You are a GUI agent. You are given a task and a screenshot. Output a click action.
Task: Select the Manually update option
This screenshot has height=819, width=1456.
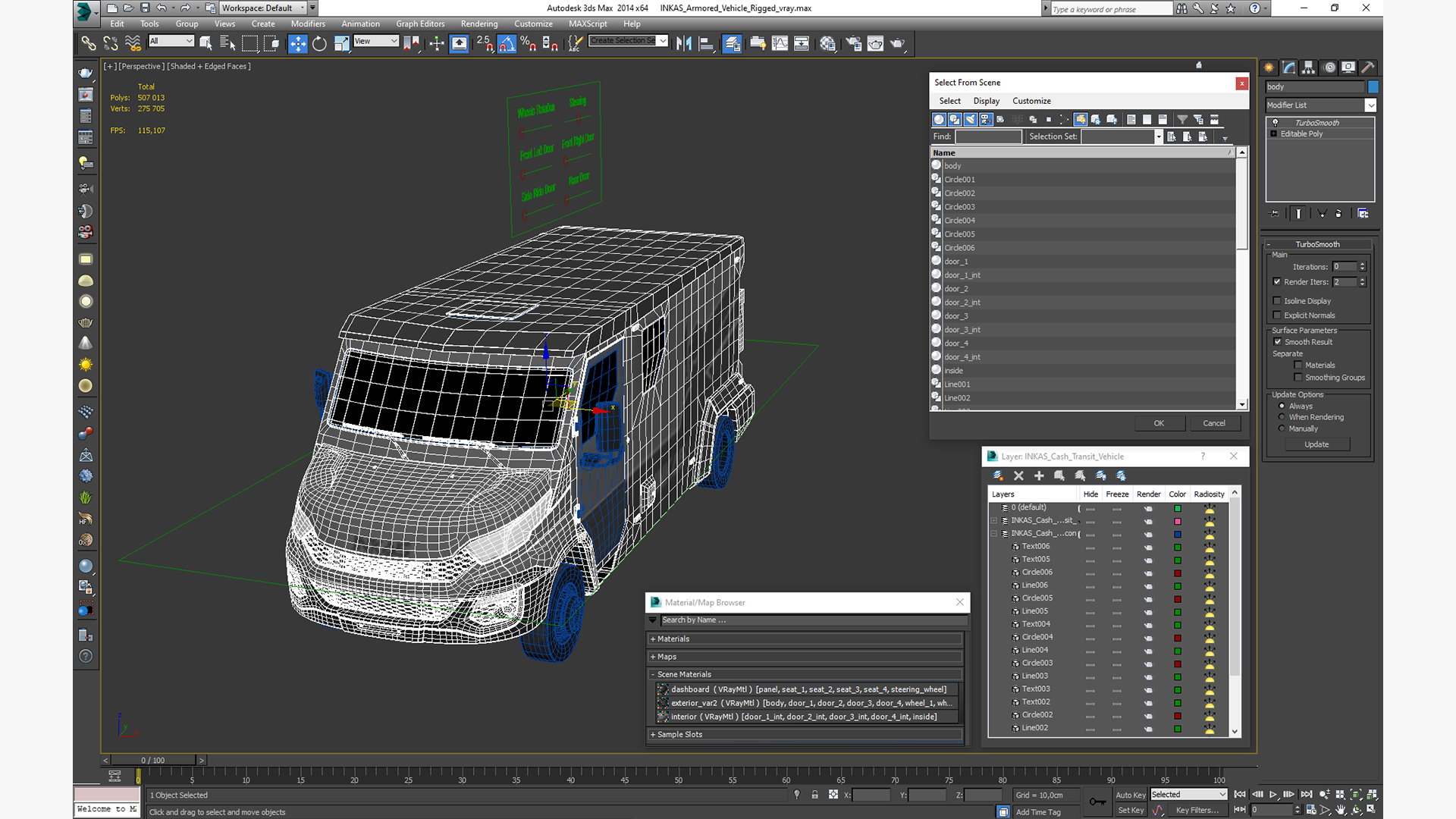click(1282, 428)
